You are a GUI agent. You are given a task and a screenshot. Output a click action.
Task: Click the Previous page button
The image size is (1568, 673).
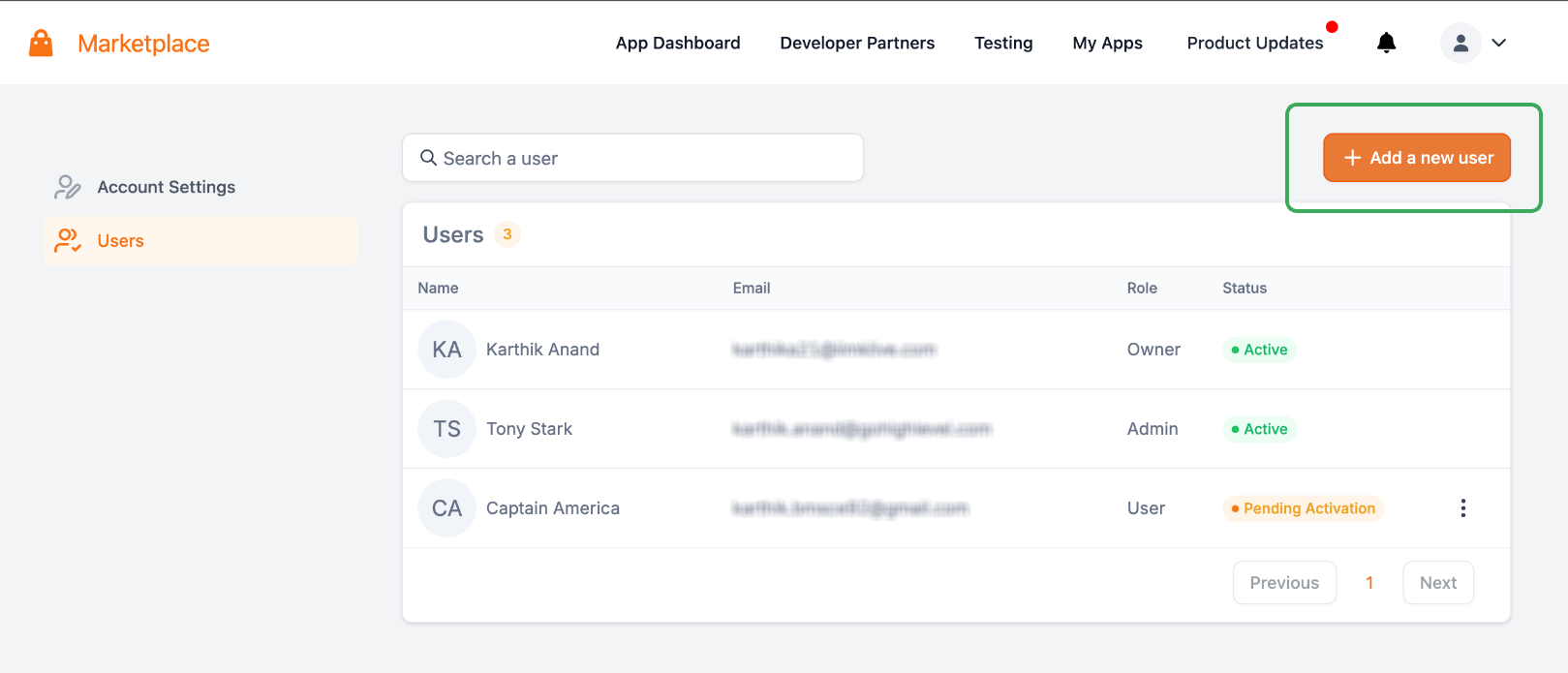point(1284,583)
